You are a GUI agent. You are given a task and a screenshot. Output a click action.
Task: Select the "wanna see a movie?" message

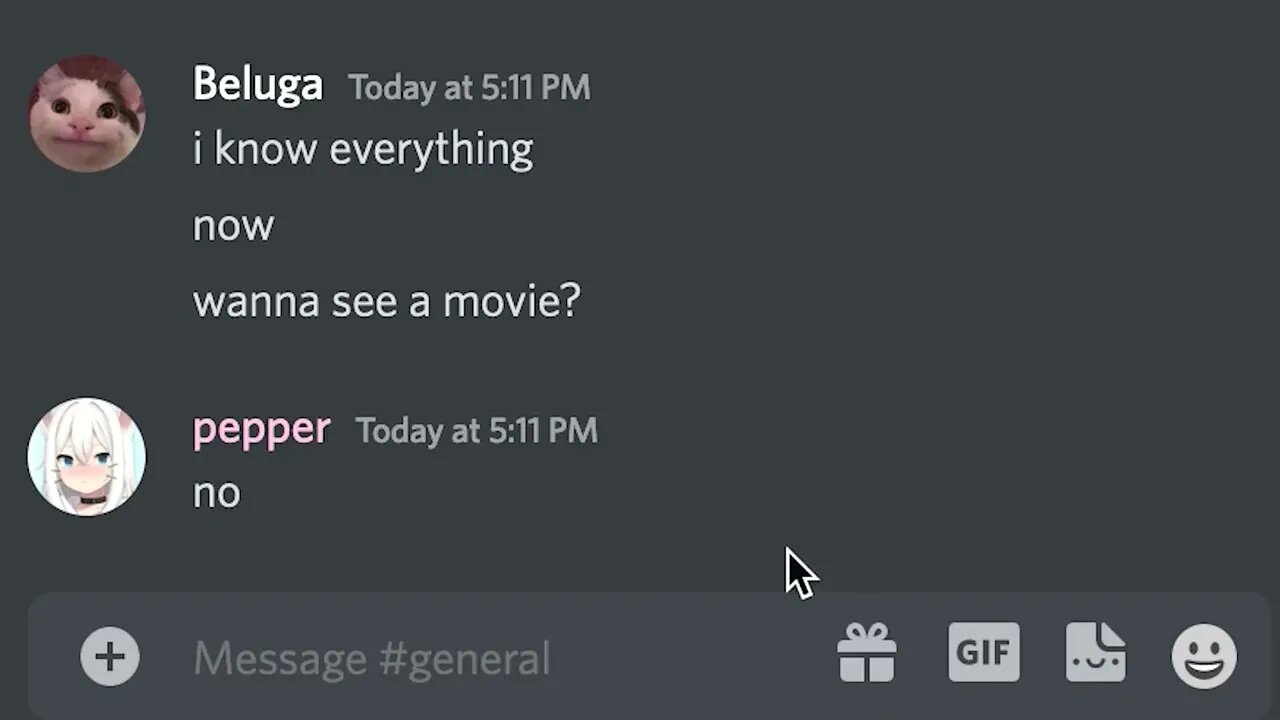click(386, 301)
